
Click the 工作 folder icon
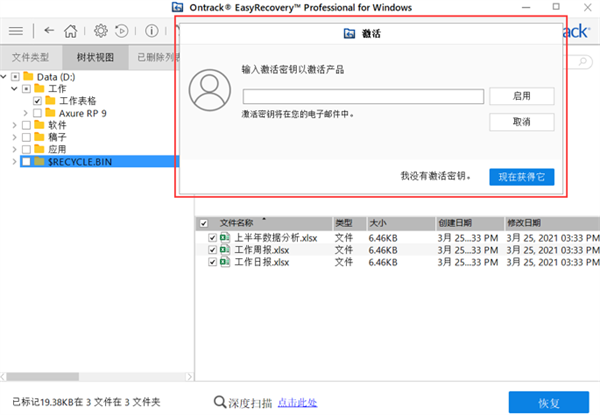click(x=39, y=88)
